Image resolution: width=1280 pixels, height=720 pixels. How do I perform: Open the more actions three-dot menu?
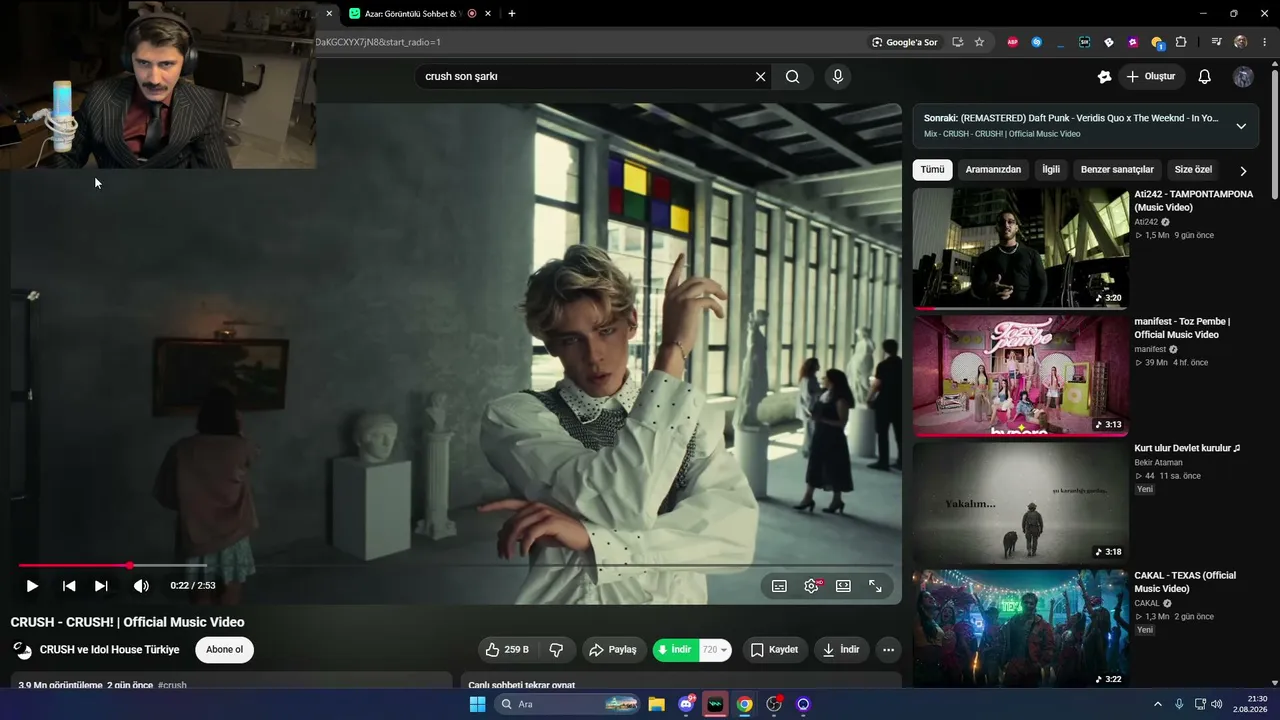coord(888,650)
